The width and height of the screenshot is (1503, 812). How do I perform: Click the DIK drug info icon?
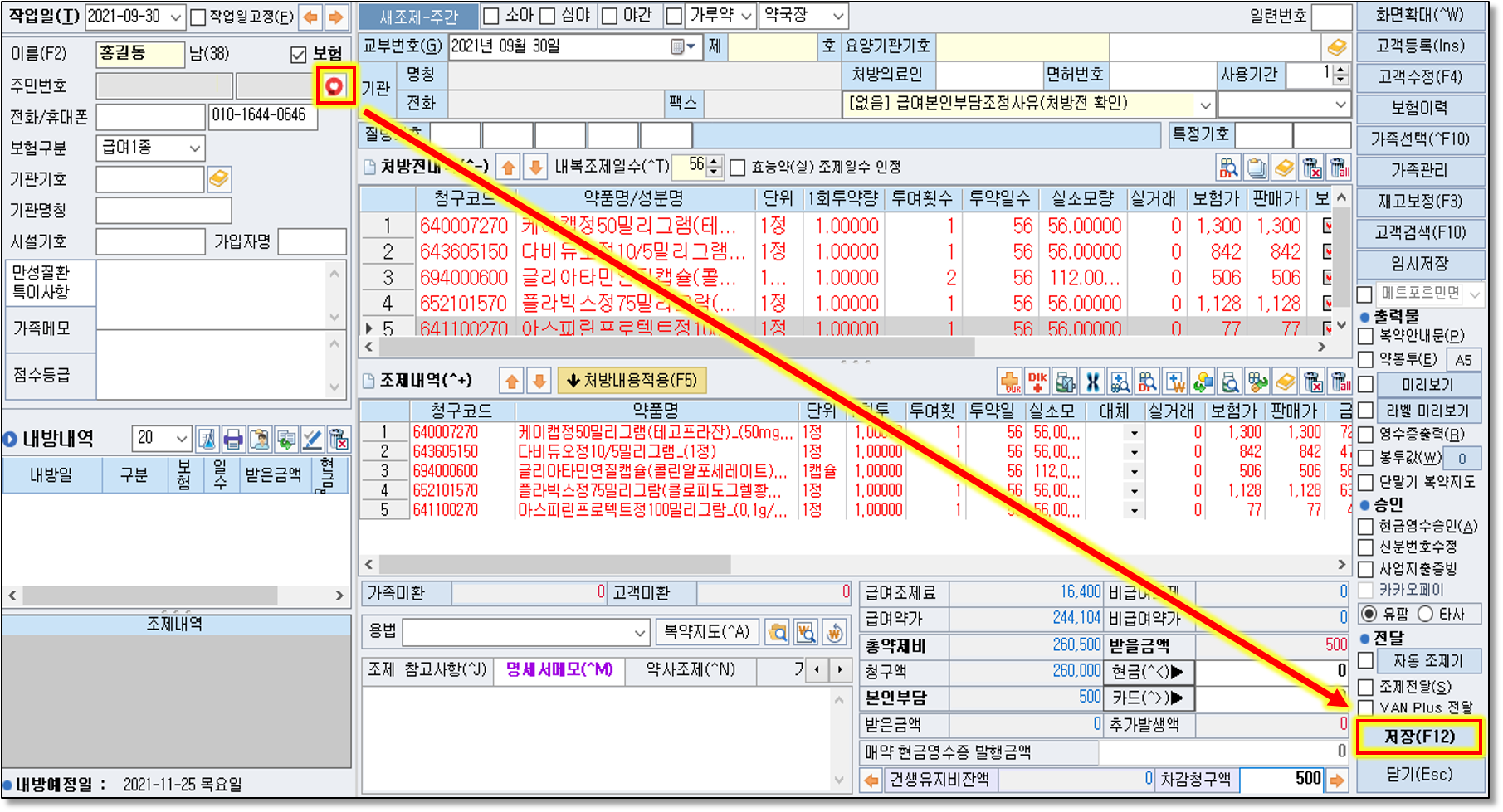1037,382
